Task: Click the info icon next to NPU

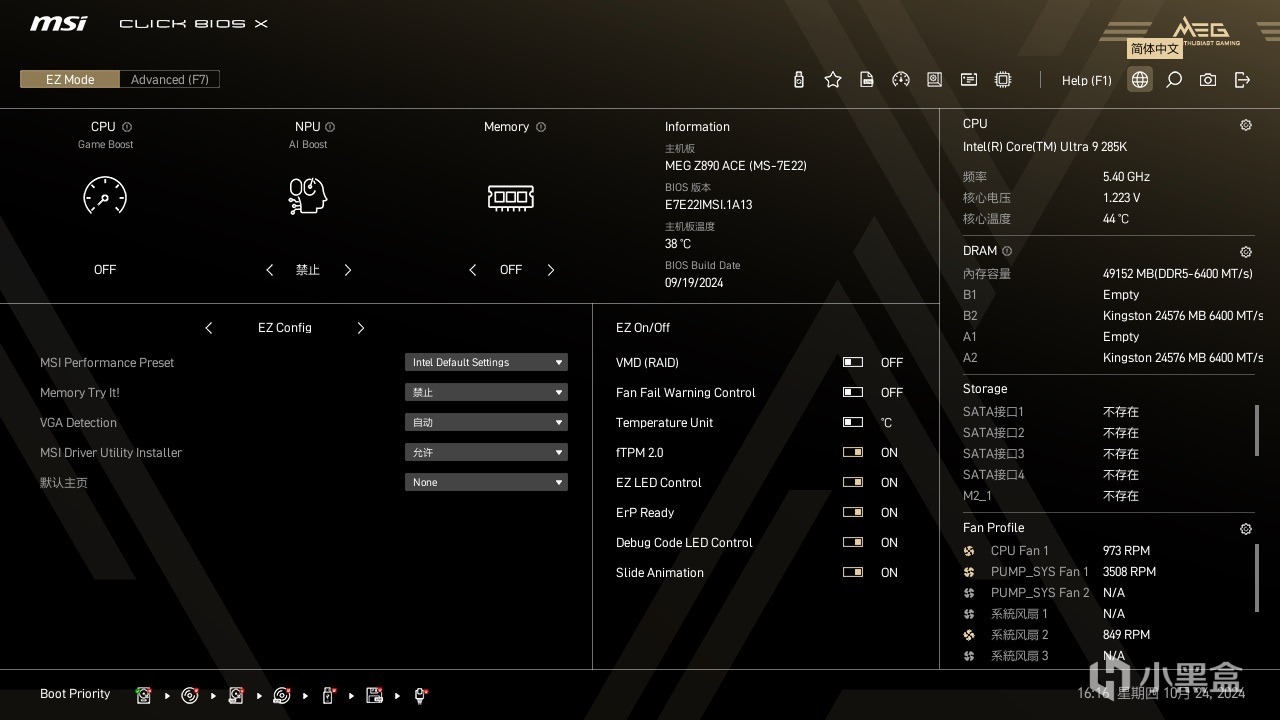Action: pos(330,127)
